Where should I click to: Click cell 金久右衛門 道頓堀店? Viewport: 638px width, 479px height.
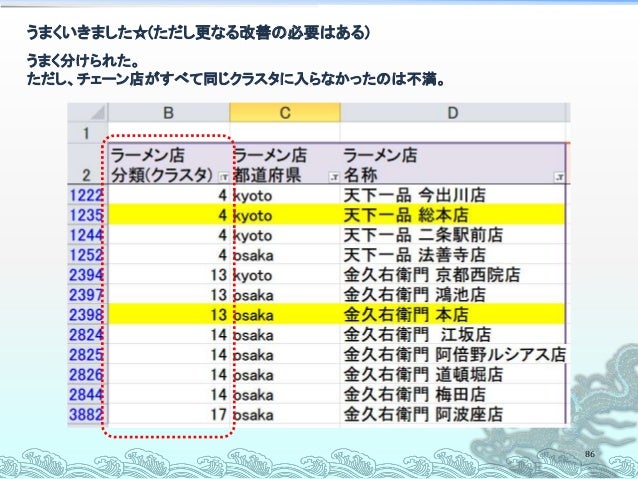pyautogui.click(x=452, y=374)
